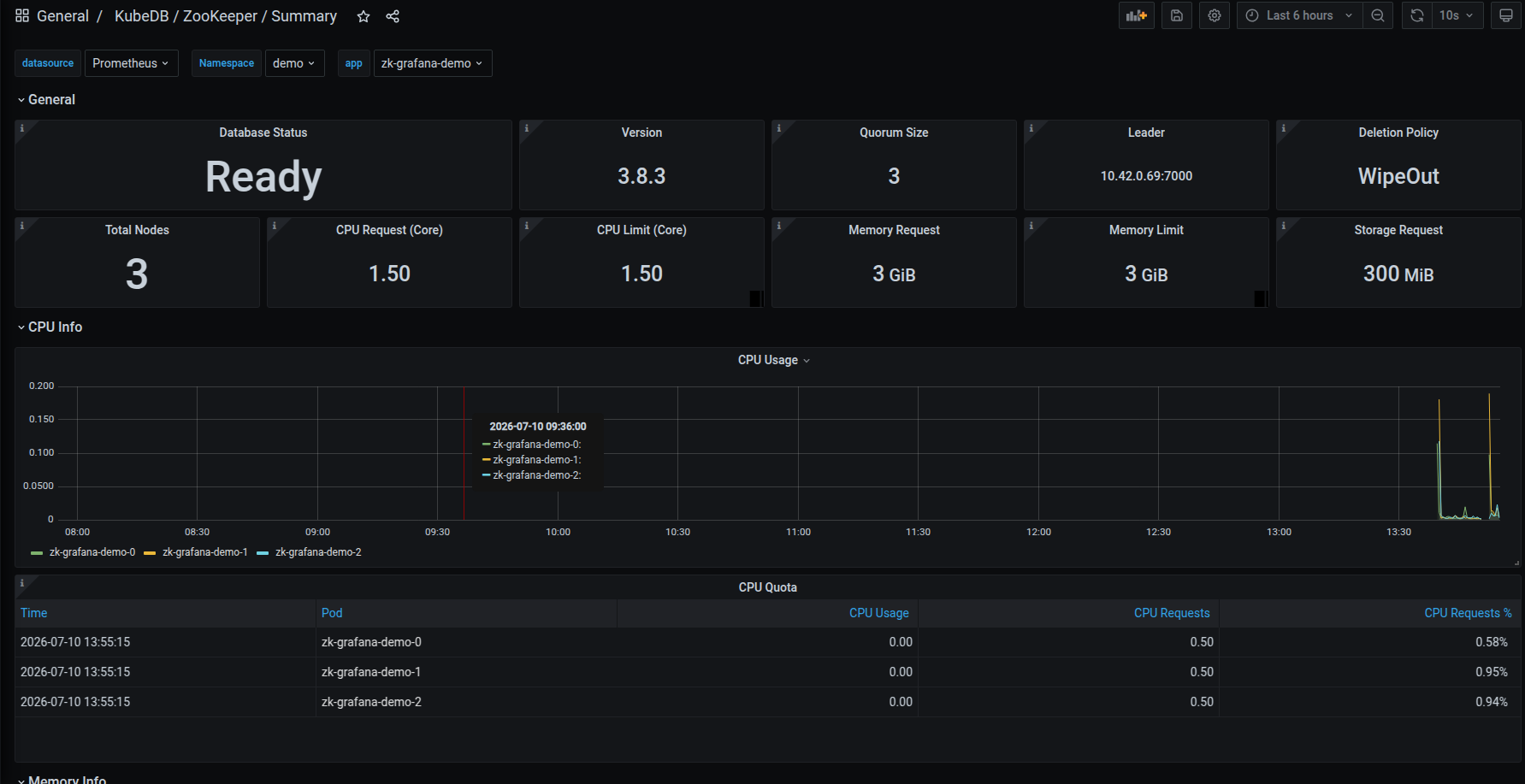This screenshot has height=784, width=1525.
Task: Show info for Deletion Policy panel
Action: click(1284, 128)
